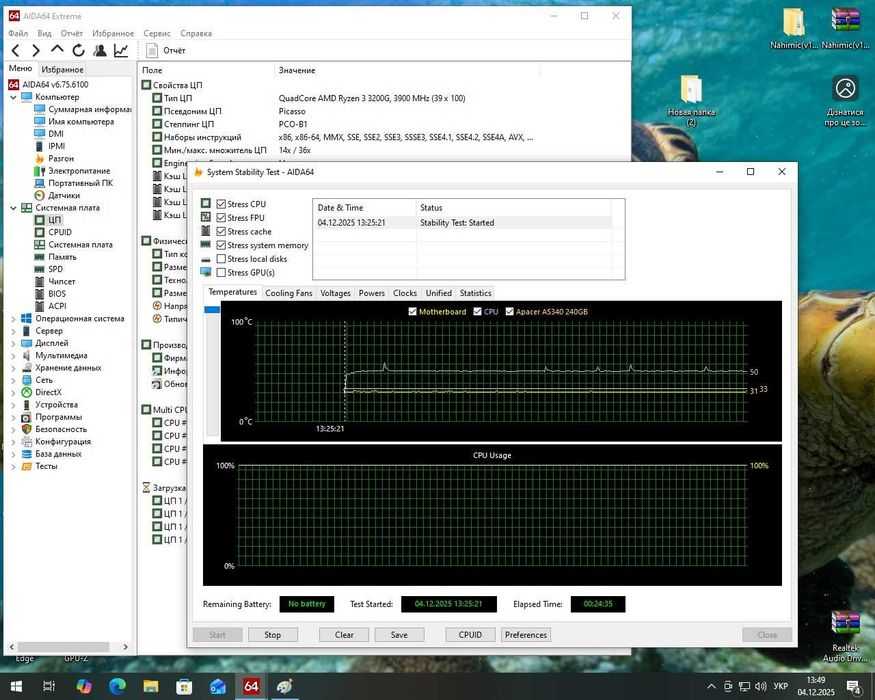Switch to the Statistics tab

pos(475,293)
